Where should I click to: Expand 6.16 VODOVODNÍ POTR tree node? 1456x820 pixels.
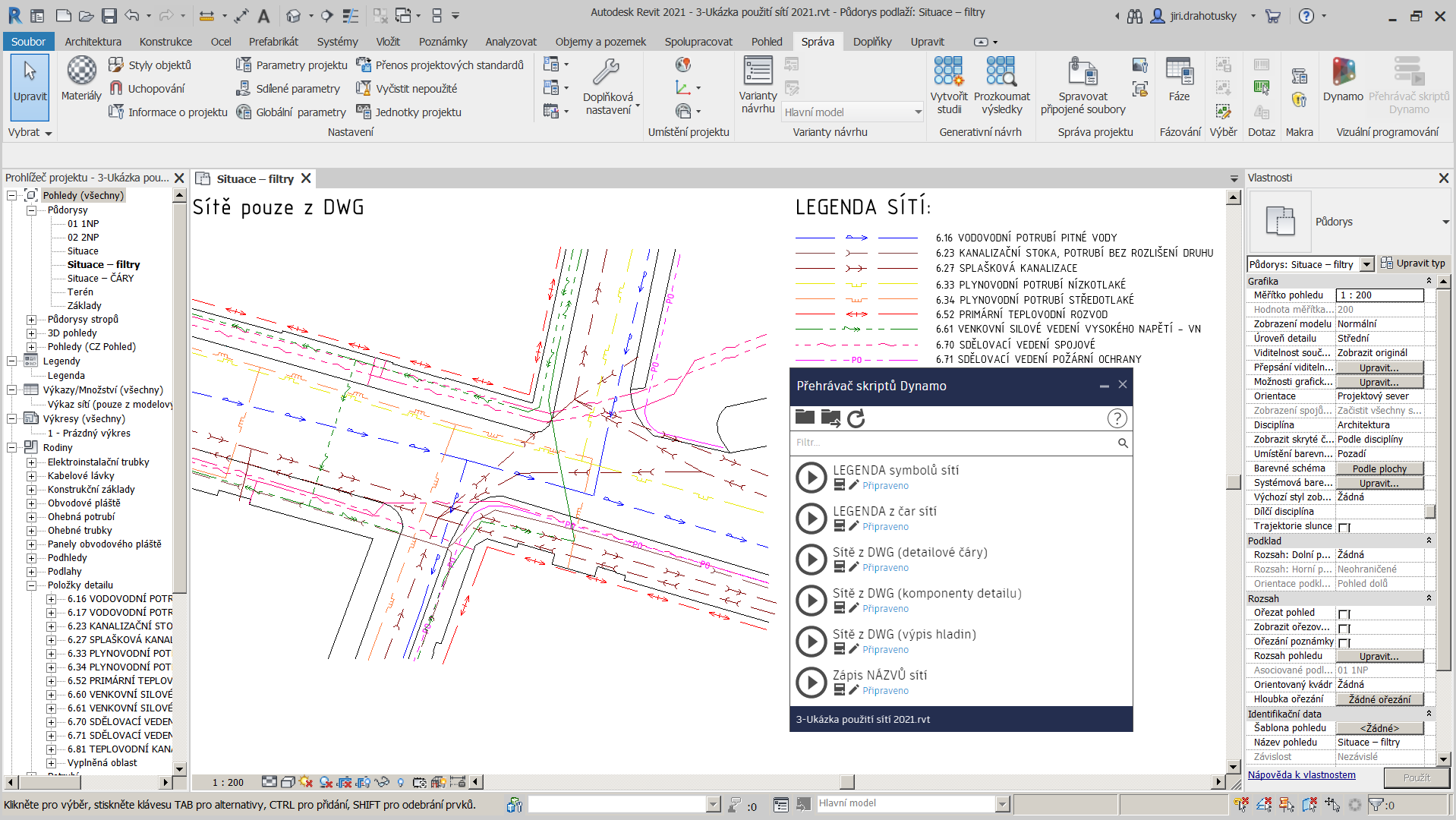click(52, 599)
